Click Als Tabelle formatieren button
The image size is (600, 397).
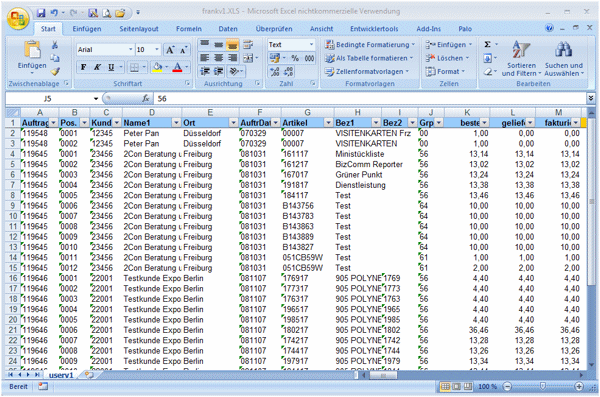tap(369, 58)
